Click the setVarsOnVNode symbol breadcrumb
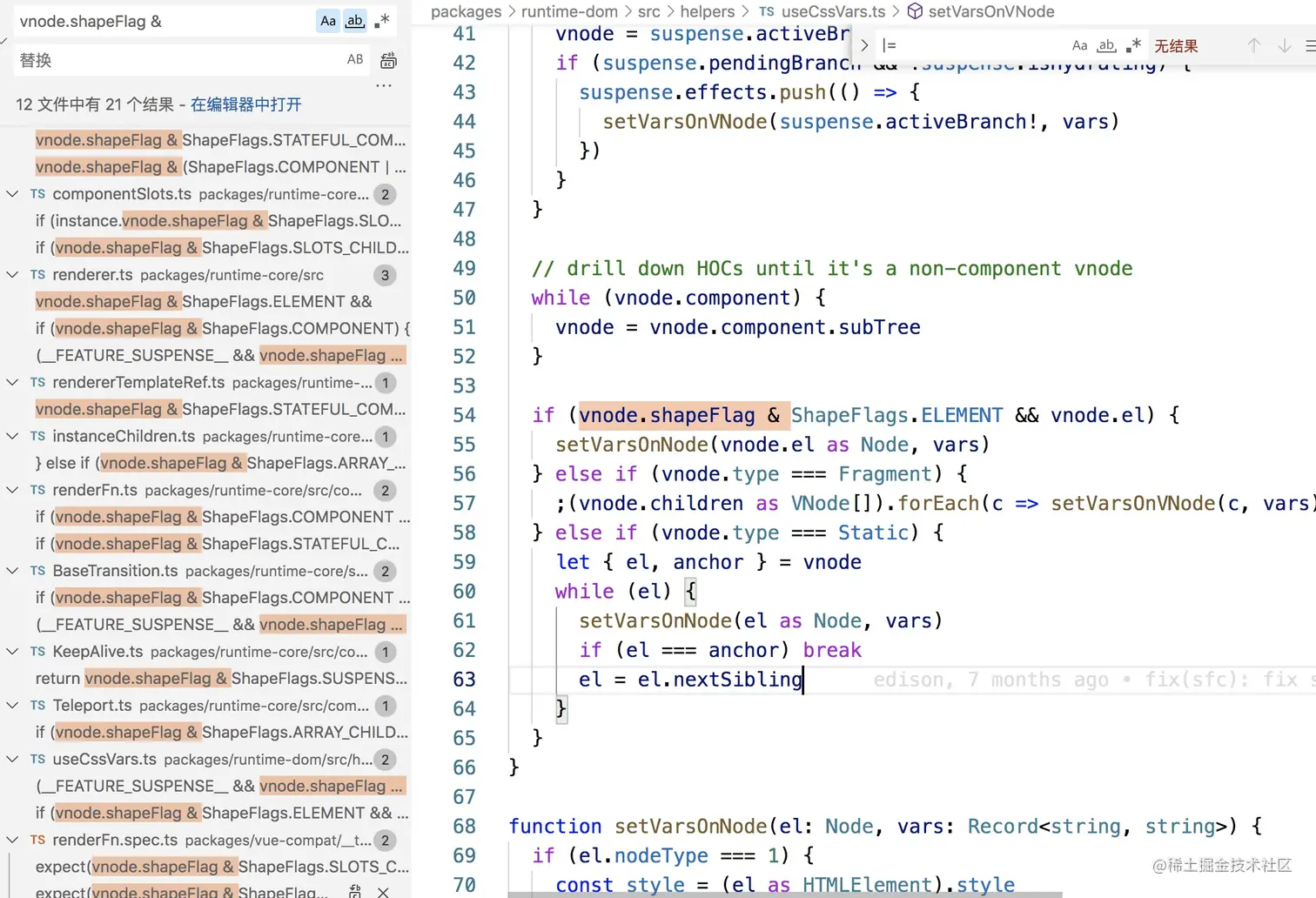 991,11
